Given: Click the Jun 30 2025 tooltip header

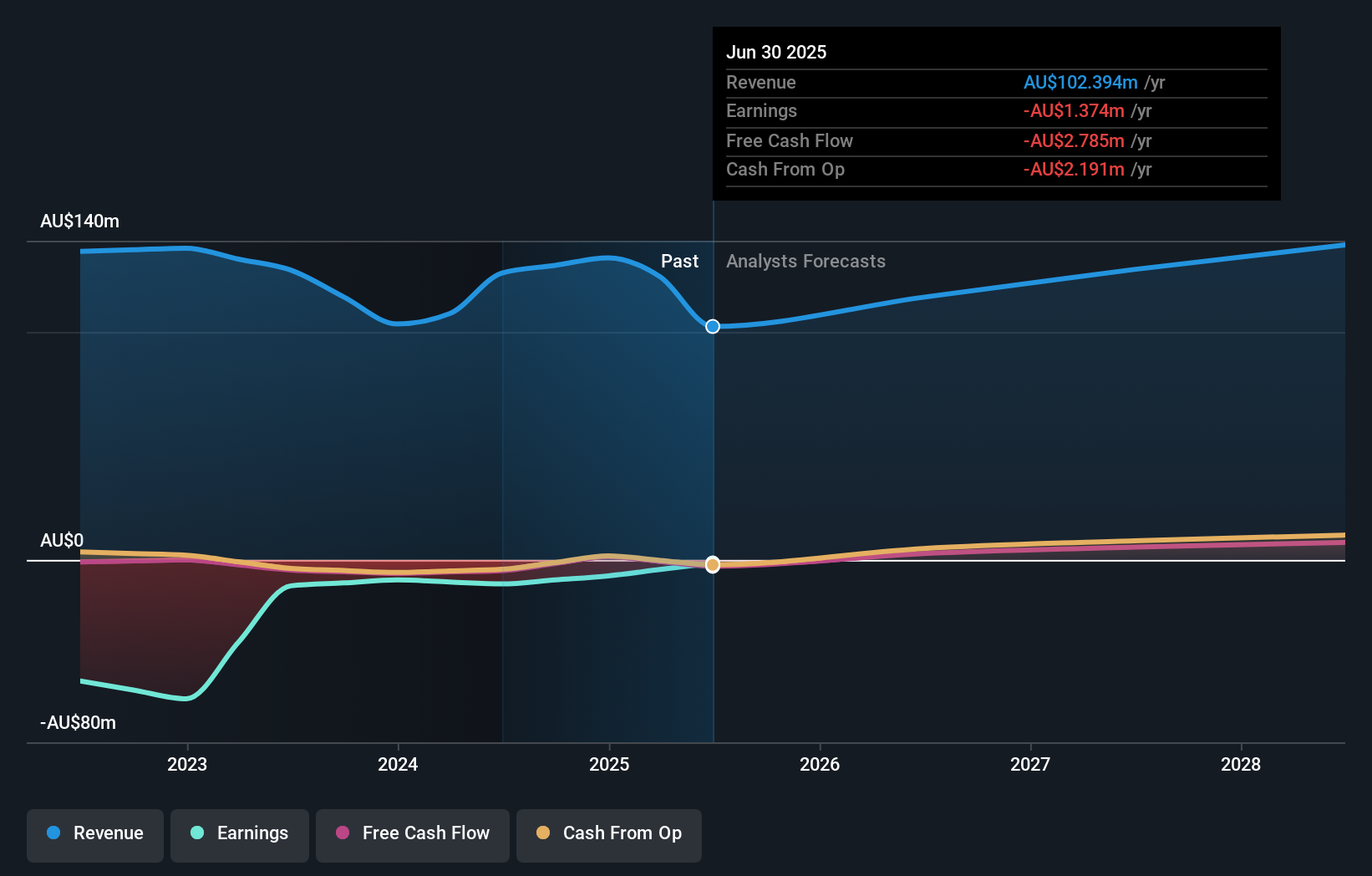Looking at the screenshot, I should point(776,53).
